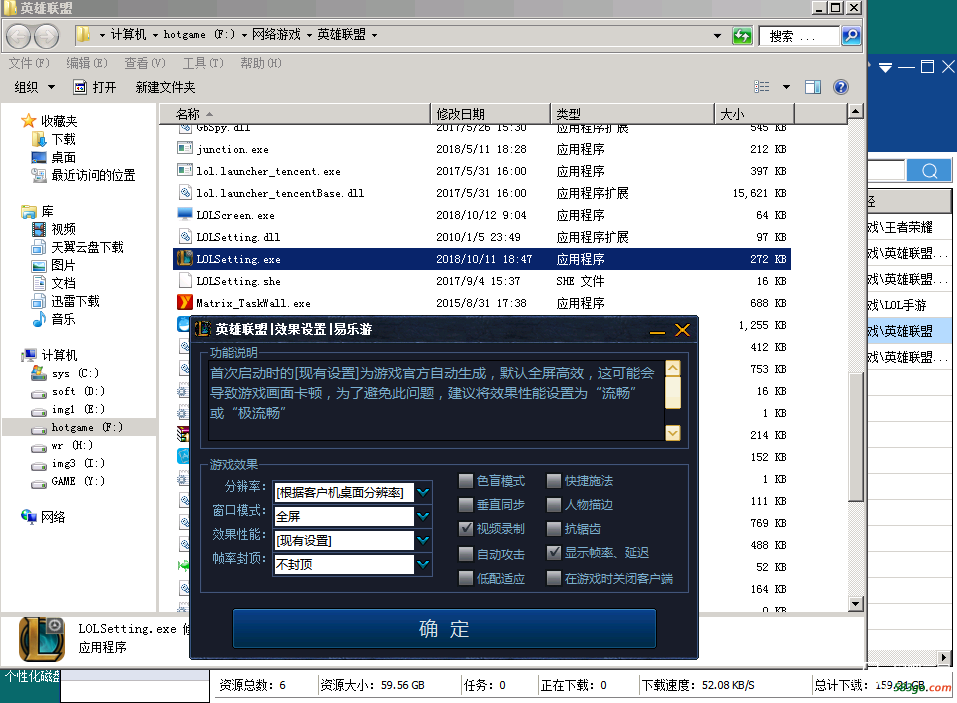Uncheck the 显示帧率、延迟 checkbox
The height and width of the screenshot is (703, 957).
(554, 553)
